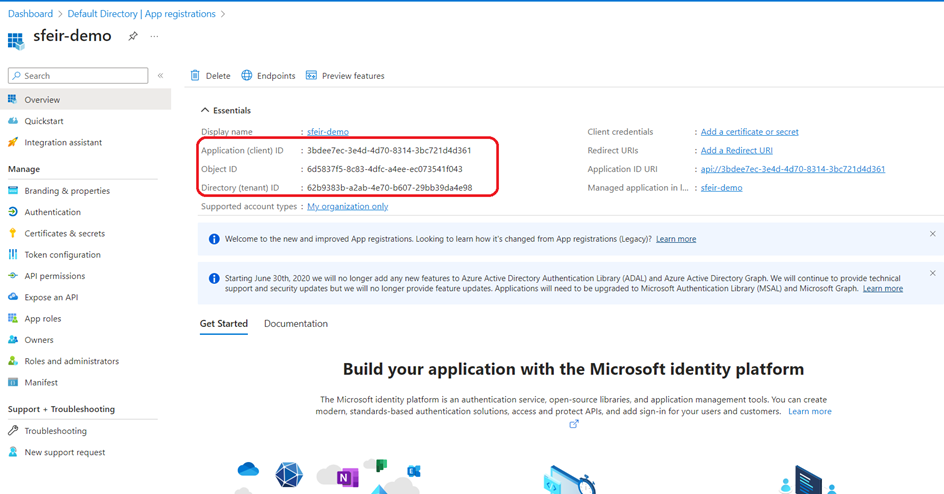Image resolution: width=944 pixels, height=494 pixels.
Task: Click the Endpoints globe icon
Action: click(247, 75)
